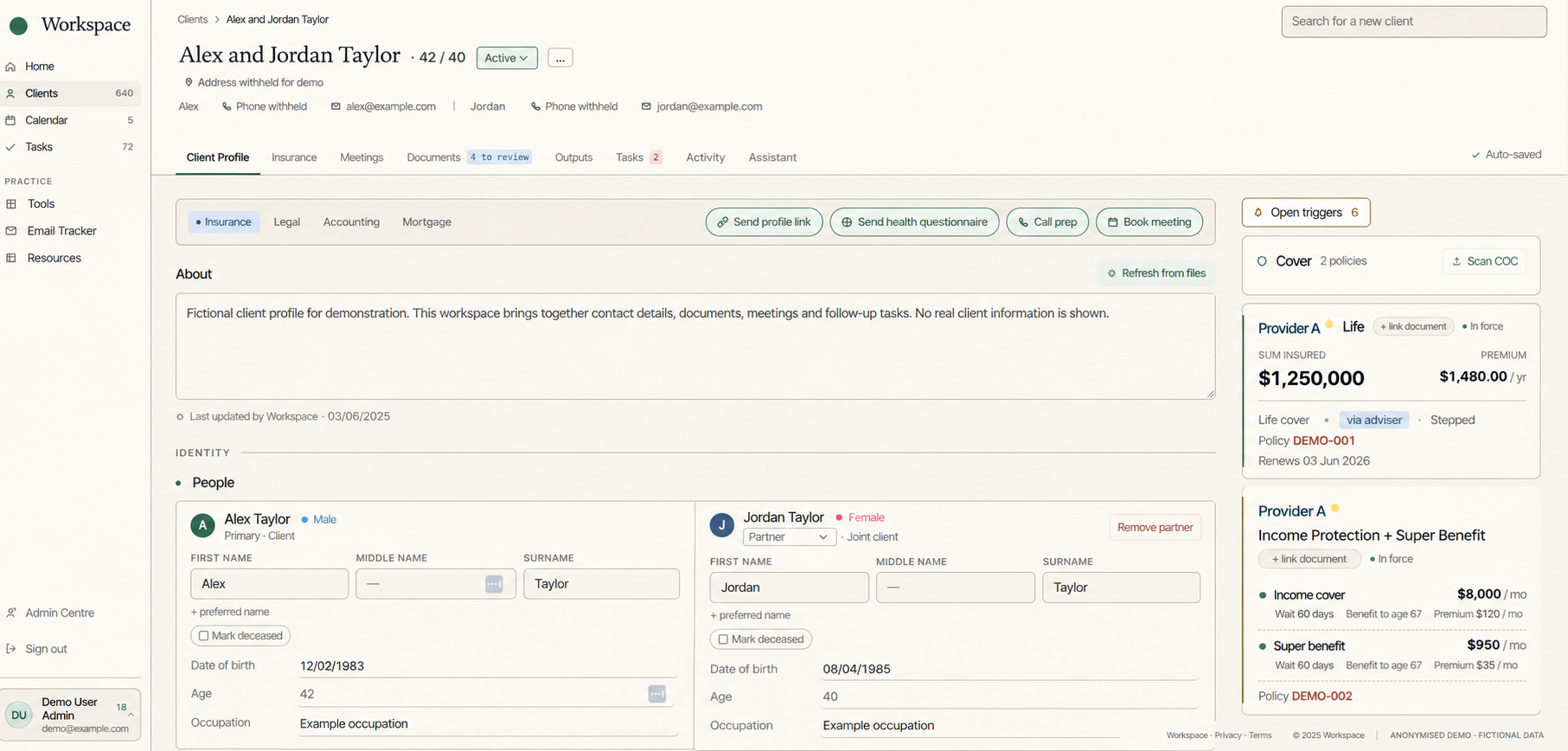
Task: Go to Tasks via sidebar checkmark icon
Action: click(x=10, y=147)
